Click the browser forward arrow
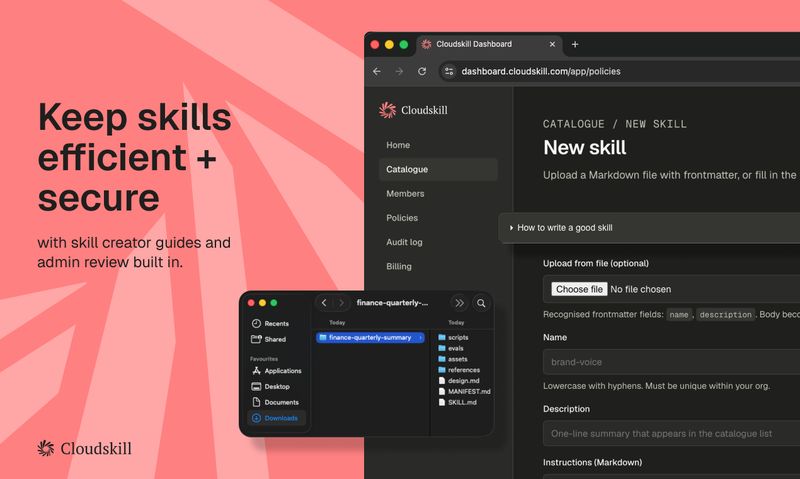 [x=399, y=71]
